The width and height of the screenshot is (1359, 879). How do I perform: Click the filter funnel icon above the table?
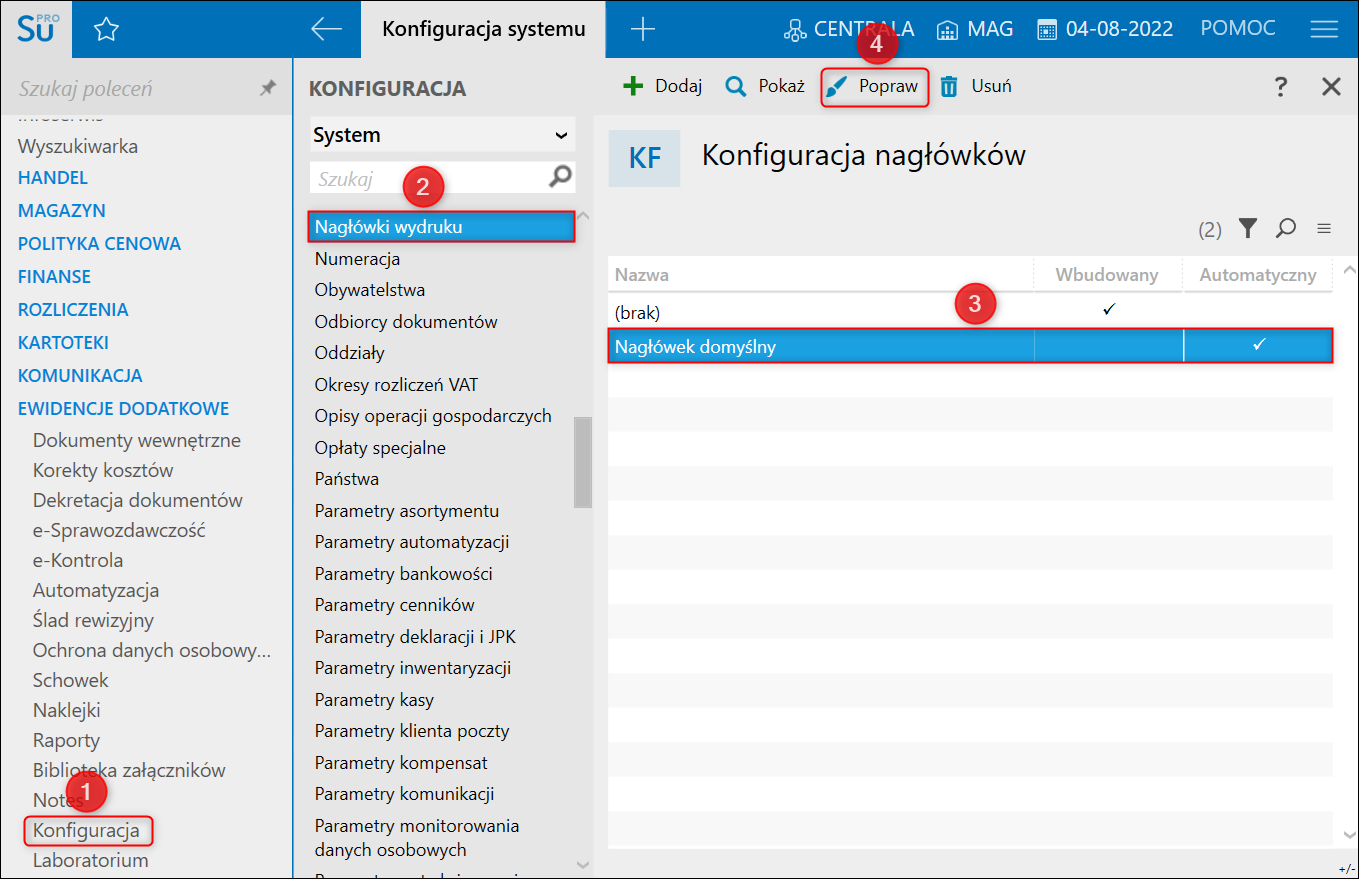(x=1247, y=228)
